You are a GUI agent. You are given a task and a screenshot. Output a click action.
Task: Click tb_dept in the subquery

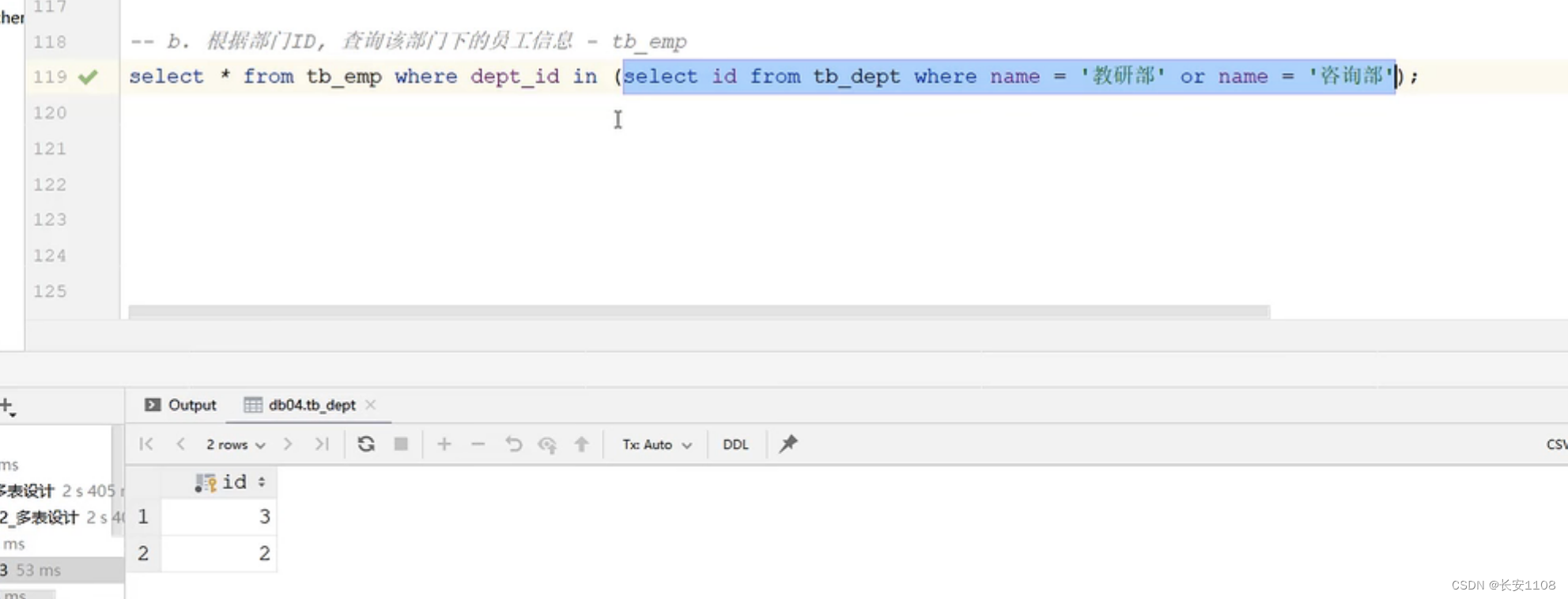pos(856,77)
